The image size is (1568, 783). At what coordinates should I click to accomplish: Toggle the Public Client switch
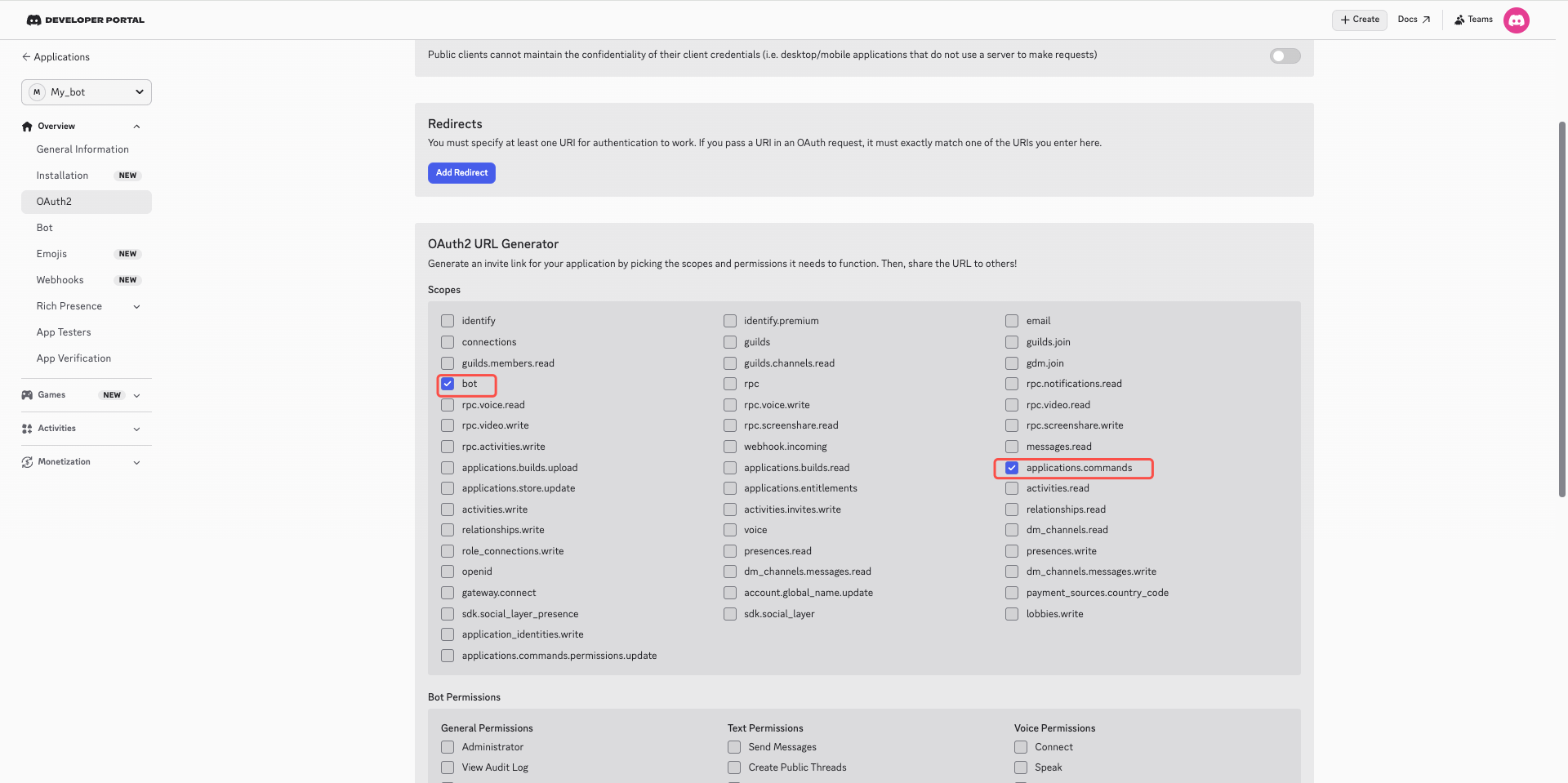pyautogui.click(x=1285, y=56)
